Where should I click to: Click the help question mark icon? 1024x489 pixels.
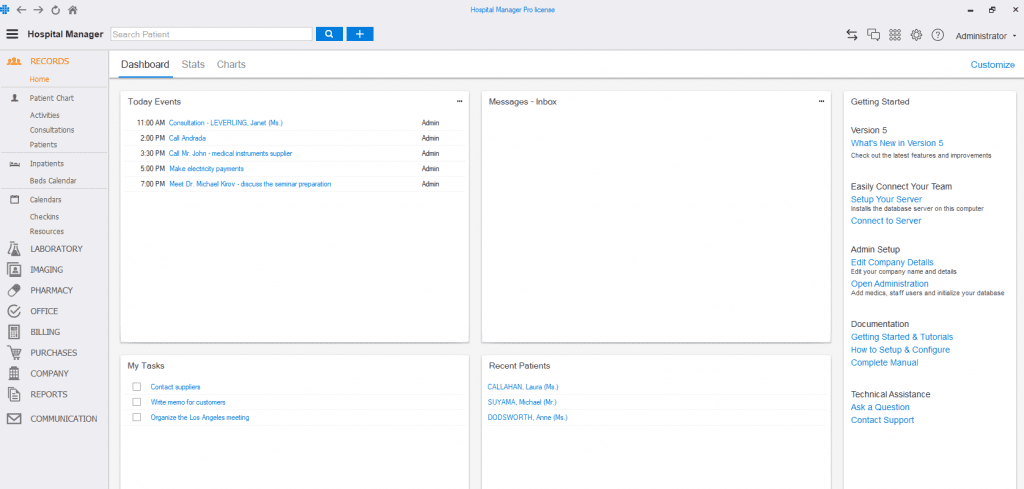coord(937,34)
